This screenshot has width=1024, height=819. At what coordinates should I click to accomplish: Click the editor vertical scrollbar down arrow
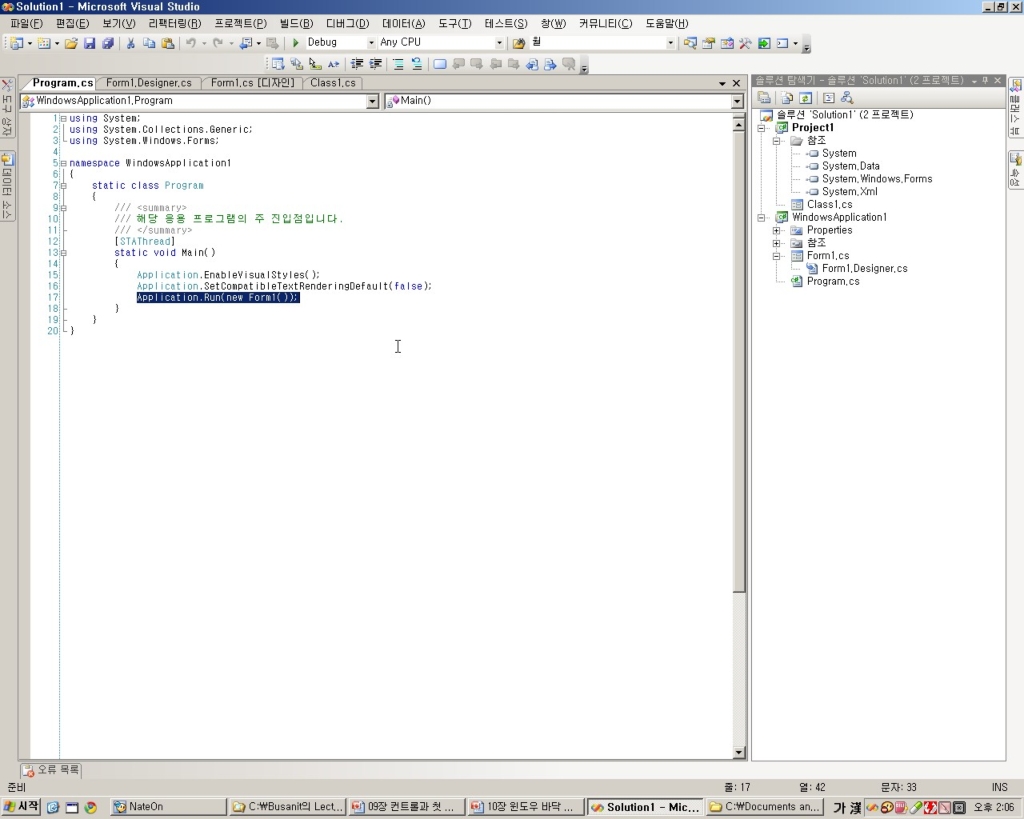(739, 752)
